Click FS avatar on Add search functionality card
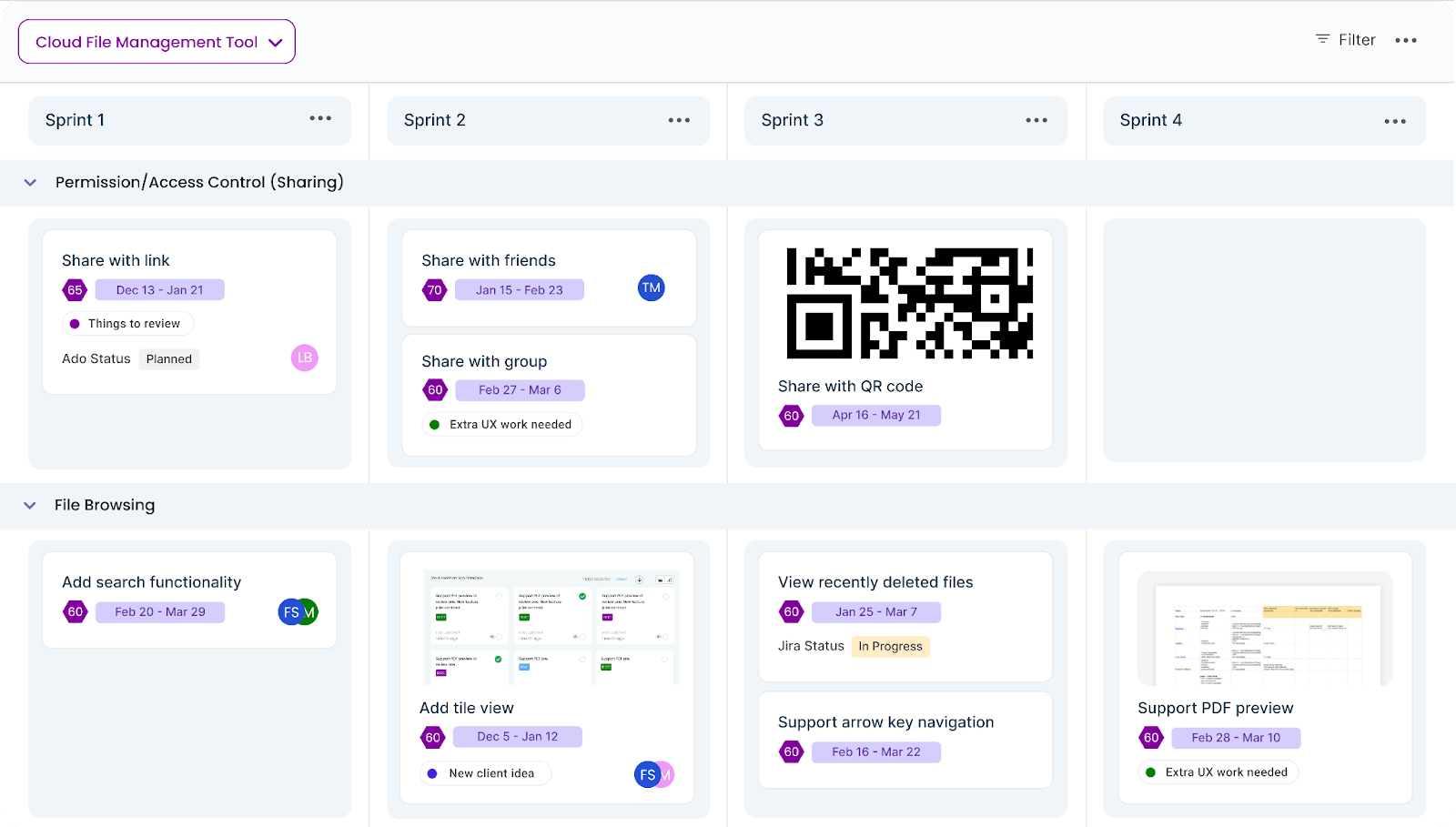Screen dimensions: 1456x827 coord(289,611)
